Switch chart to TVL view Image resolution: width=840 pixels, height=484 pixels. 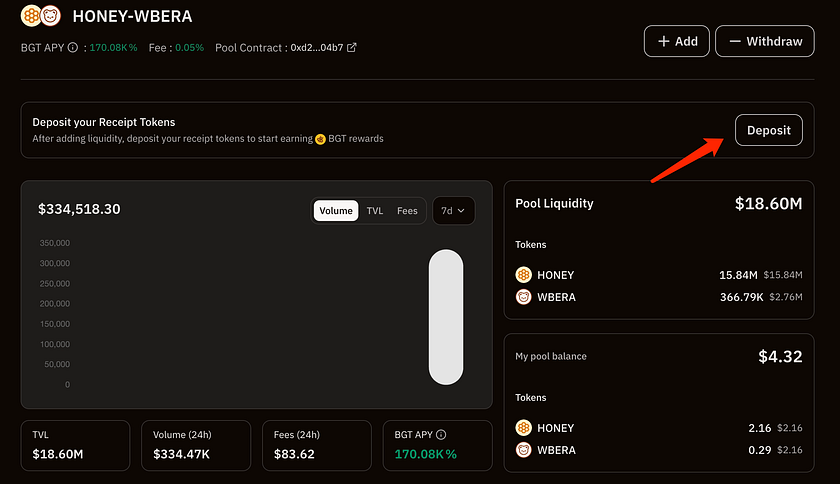374,211
